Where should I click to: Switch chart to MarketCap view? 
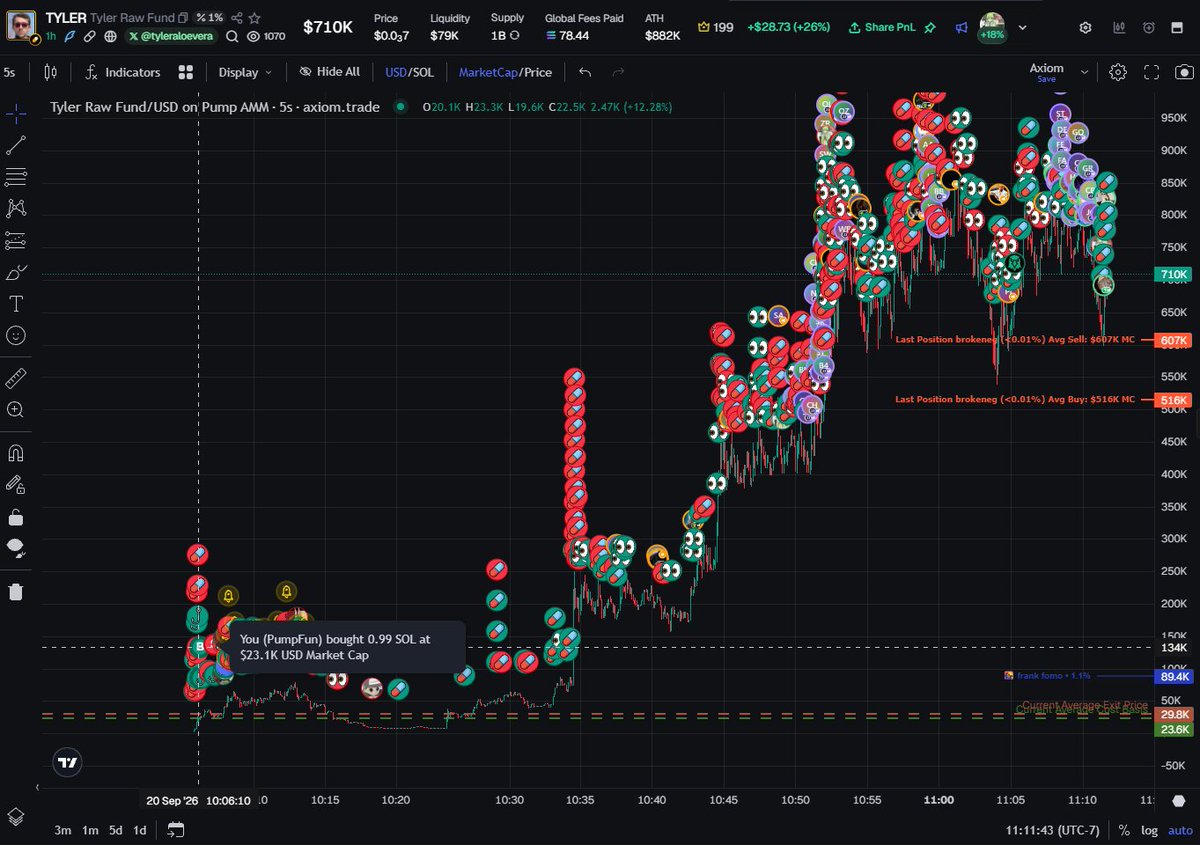point(488,72)
